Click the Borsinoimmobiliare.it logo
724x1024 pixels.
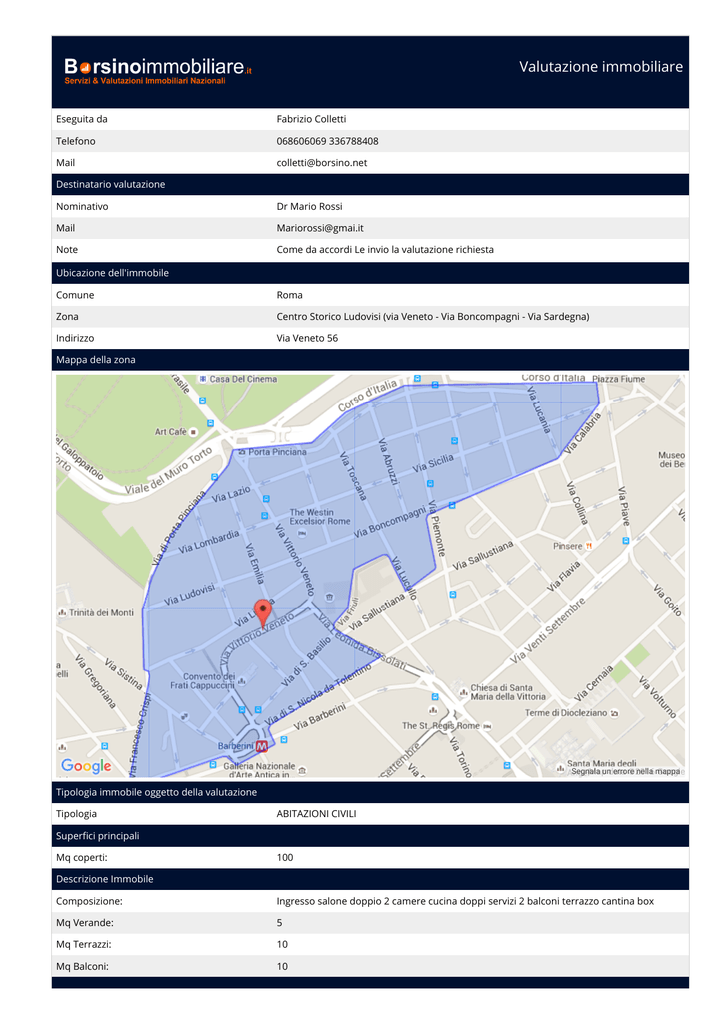point(158,71)
